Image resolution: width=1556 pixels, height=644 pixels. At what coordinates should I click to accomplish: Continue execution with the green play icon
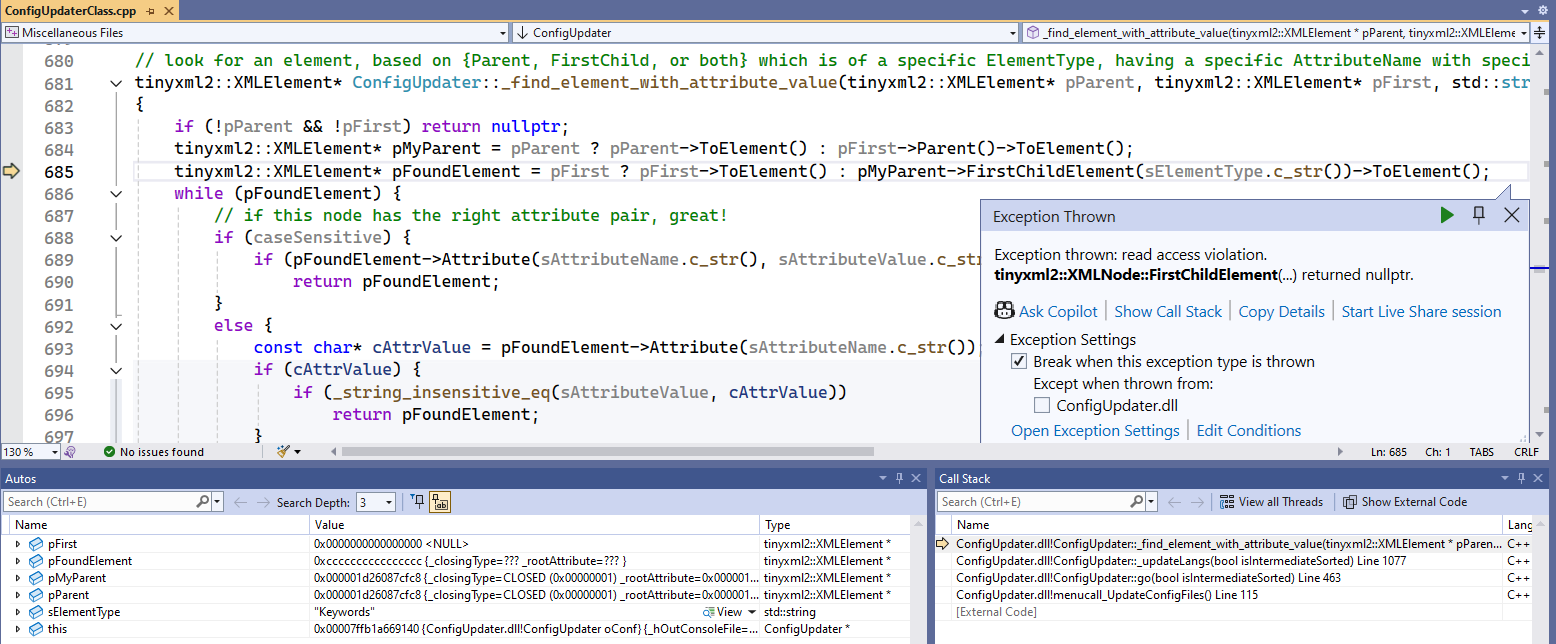pyautogui.click(x=1447, y=215)
